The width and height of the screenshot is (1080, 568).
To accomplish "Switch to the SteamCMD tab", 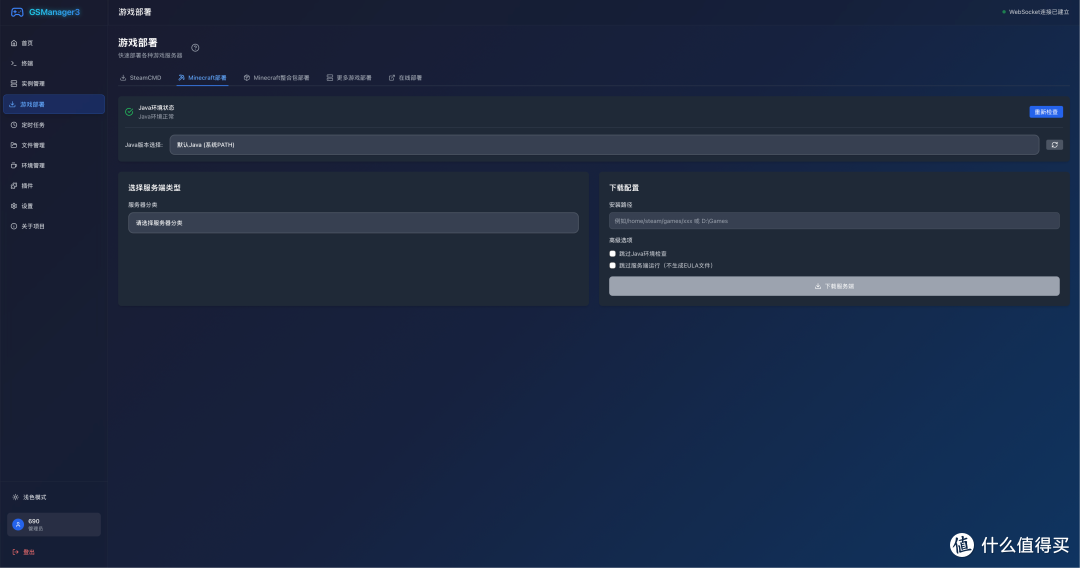I will pos(141,78).
